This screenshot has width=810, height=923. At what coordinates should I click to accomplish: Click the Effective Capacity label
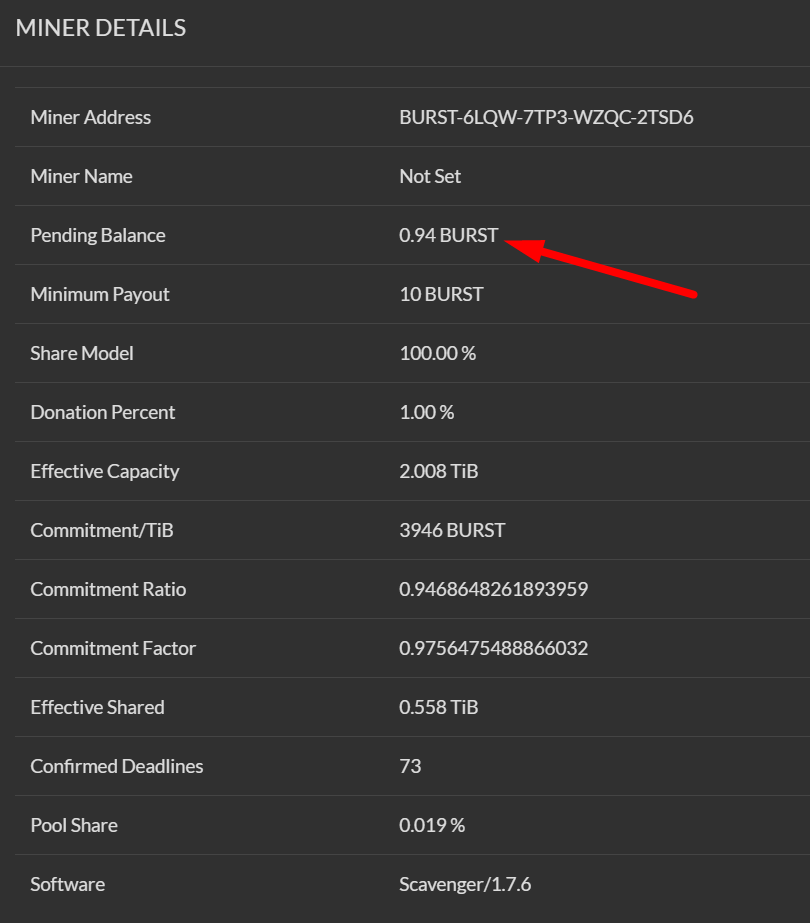coord(105,471)
